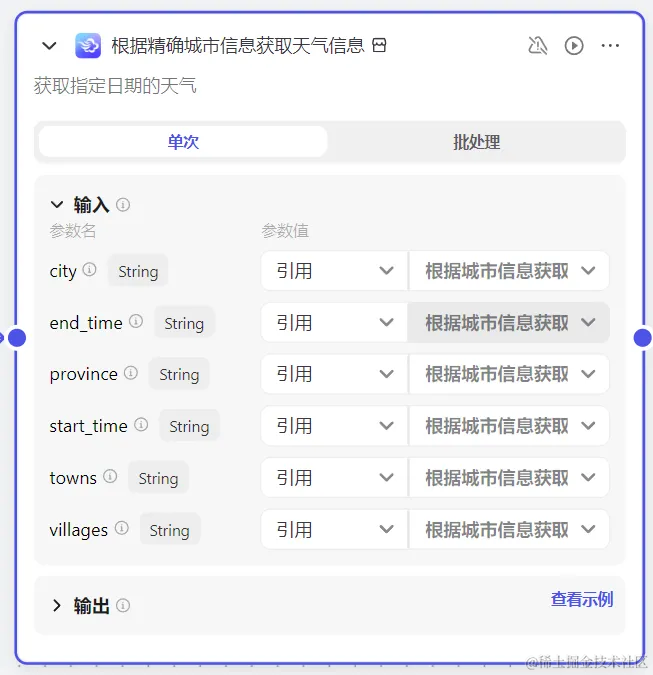Click the right output connection port
The width and height of the screenshot is (653, 675).
pos(643,338)
